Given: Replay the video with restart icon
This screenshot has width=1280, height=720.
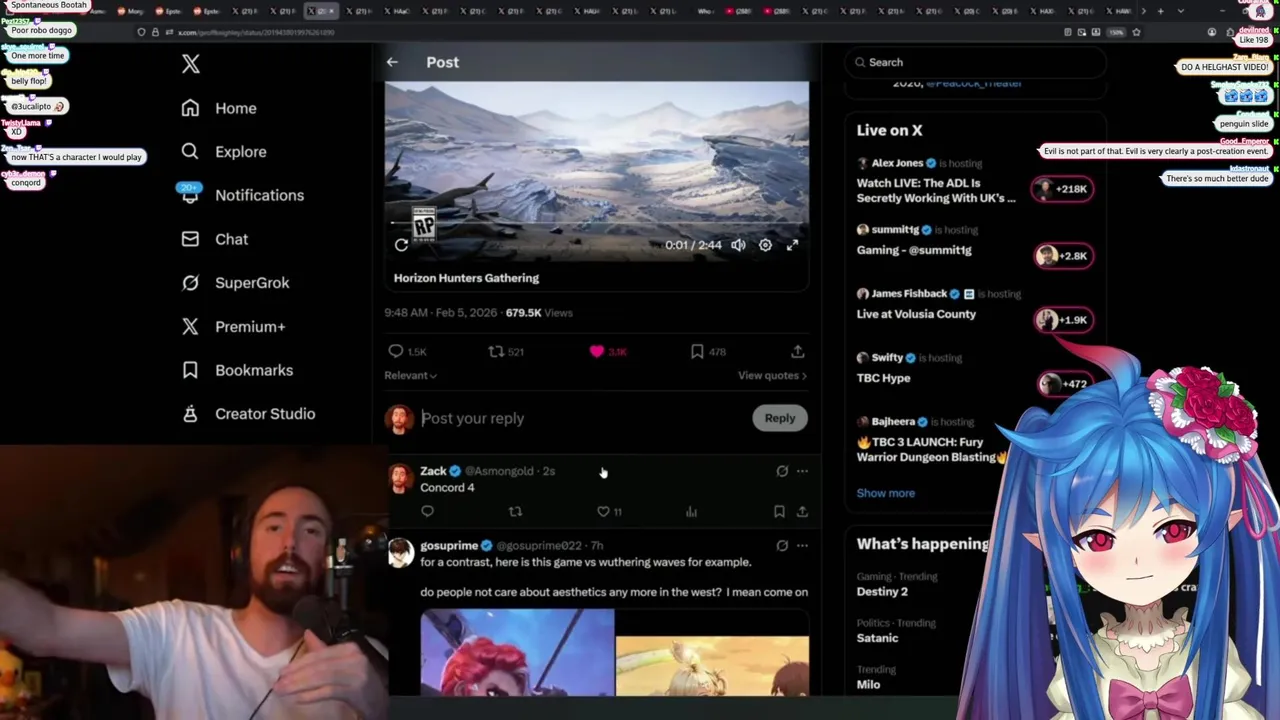Looking at the screenshot, I should click(x=401, y=245).
